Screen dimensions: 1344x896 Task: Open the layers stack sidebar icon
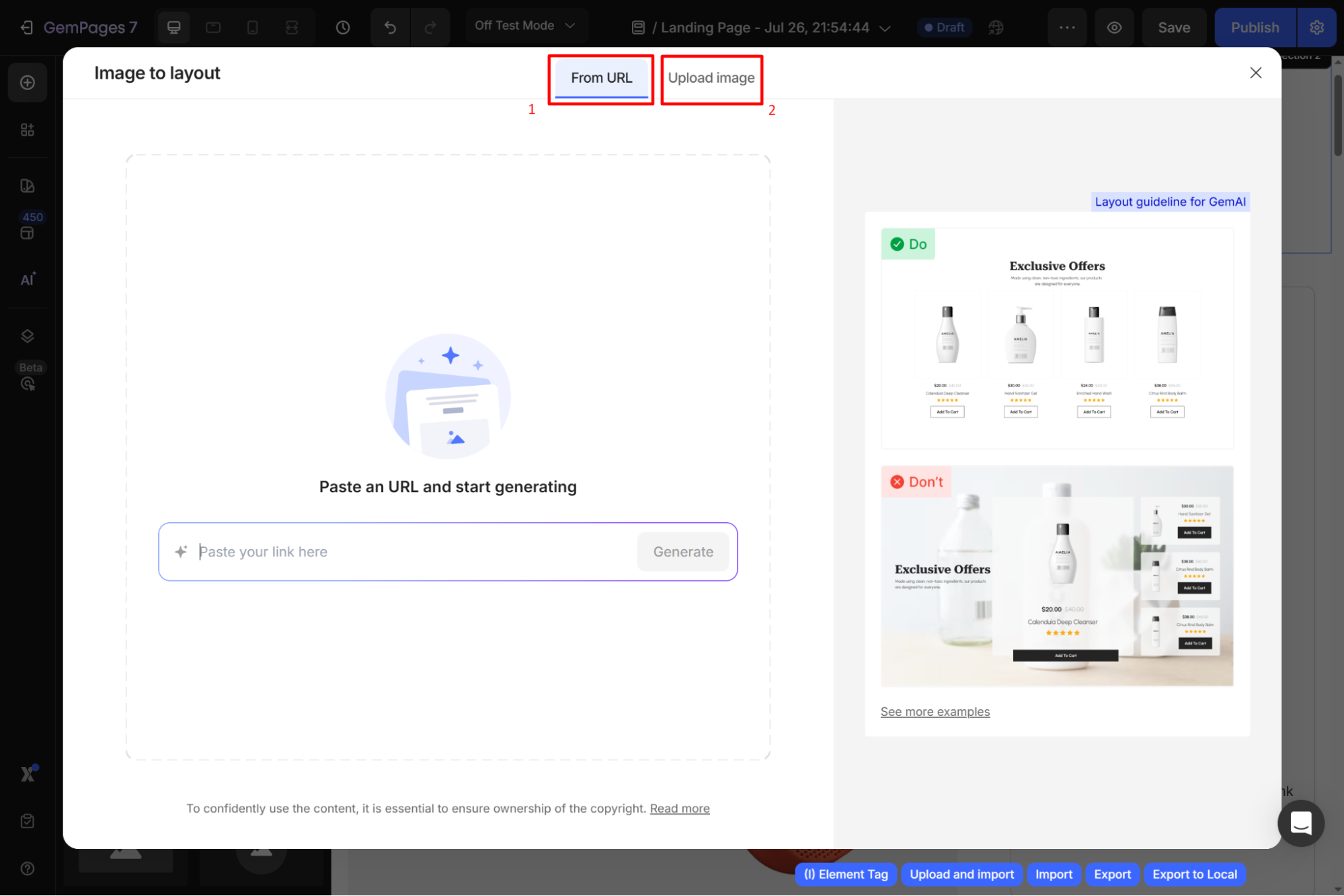[28, 336]
